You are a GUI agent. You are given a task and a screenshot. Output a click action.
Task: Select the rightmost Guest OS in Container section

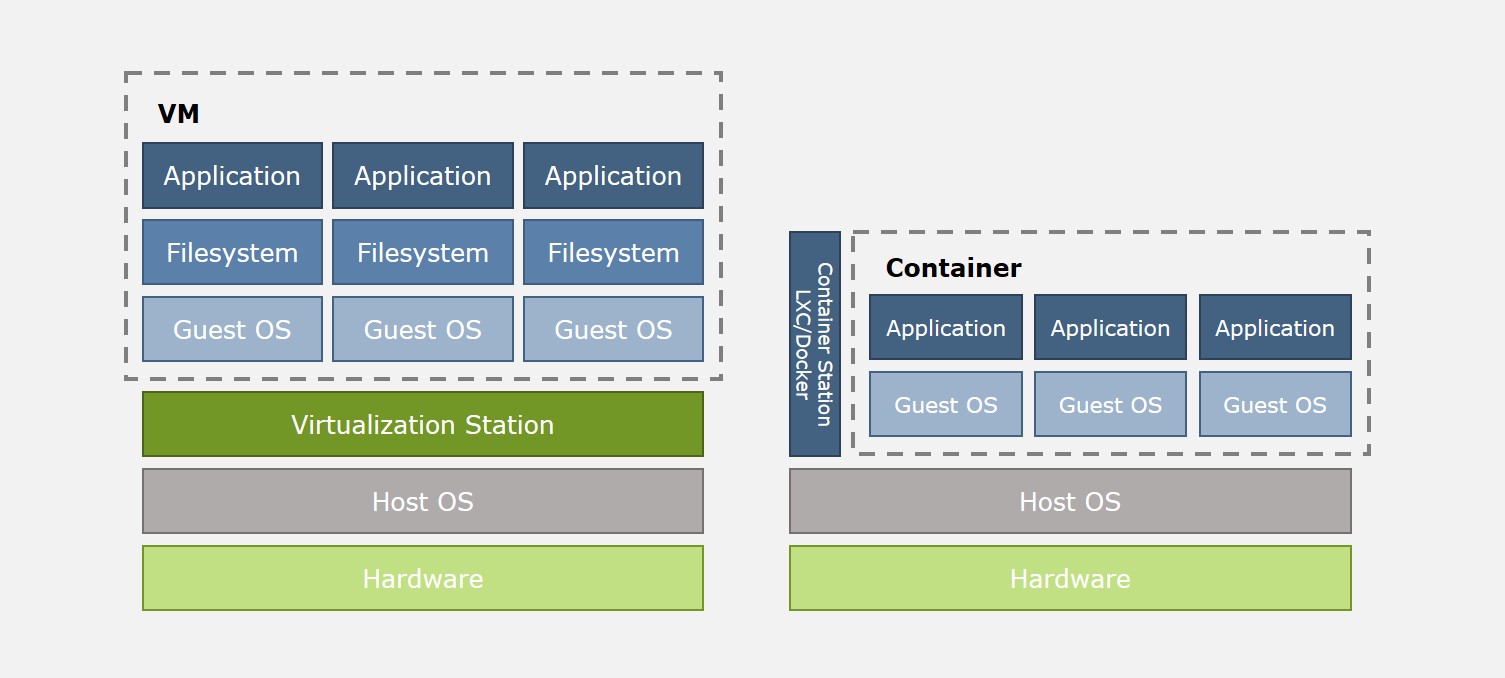click(x=1275, y=404)
